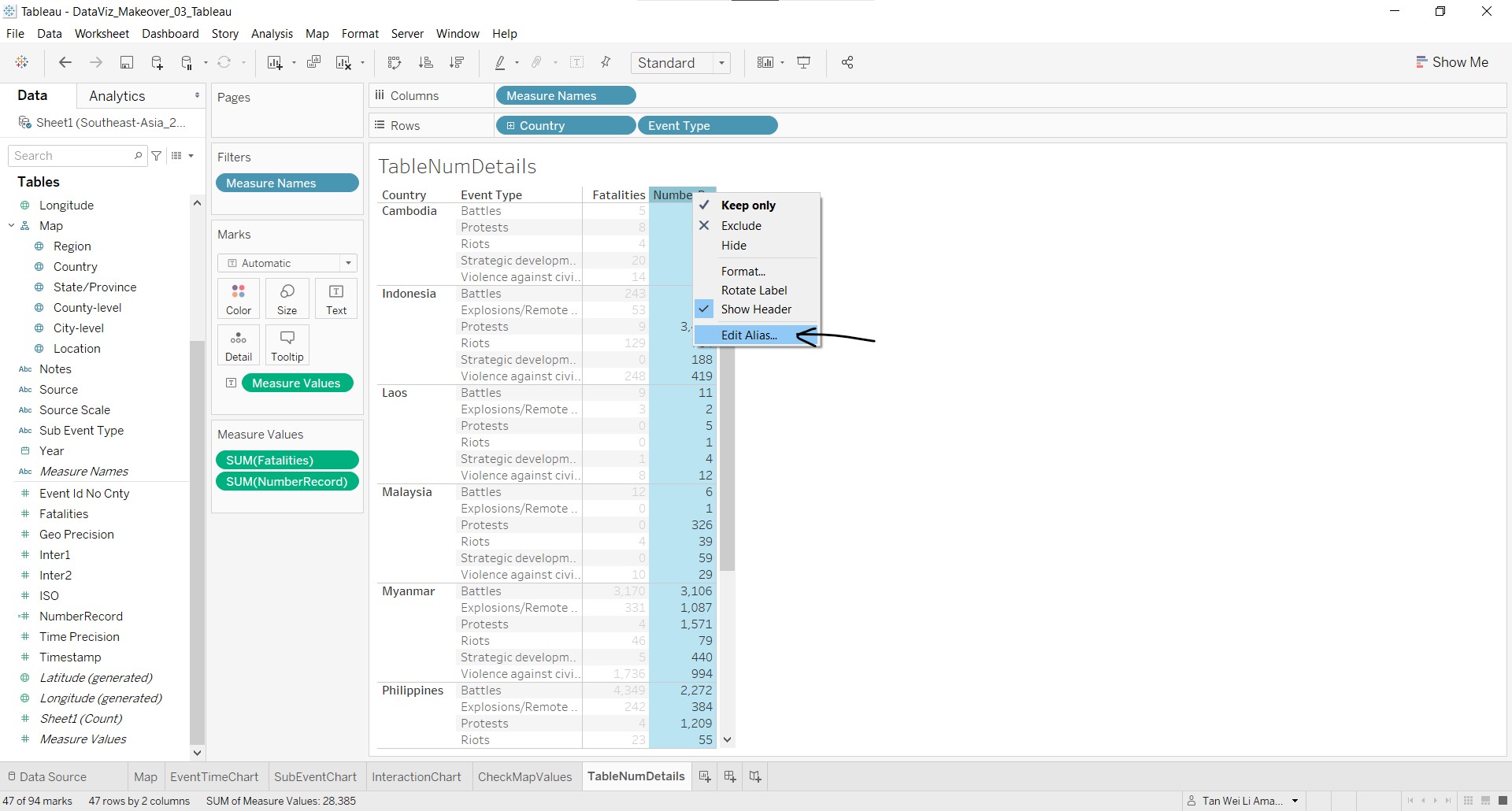Image resolution: width=1512 pixels, height=811 pixels.
Task: Click the data pane Search field
Action: coord(72,156)
